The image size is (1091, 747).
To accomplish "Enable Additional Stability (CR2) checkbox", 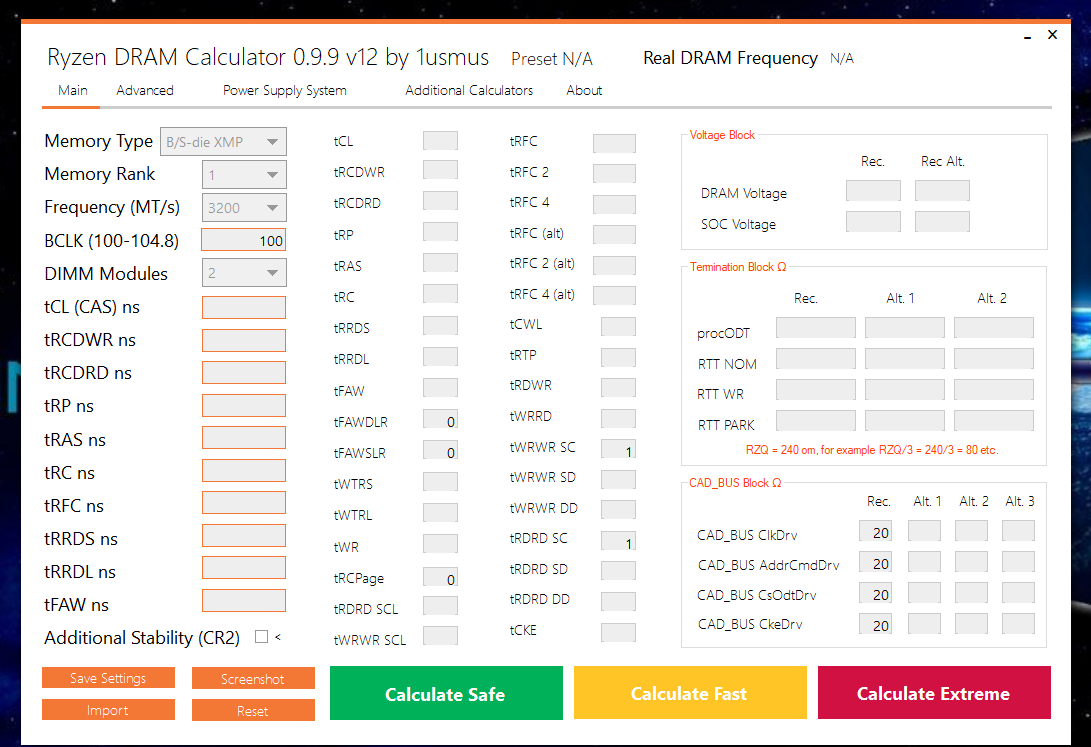I will [x=261, y=637].
